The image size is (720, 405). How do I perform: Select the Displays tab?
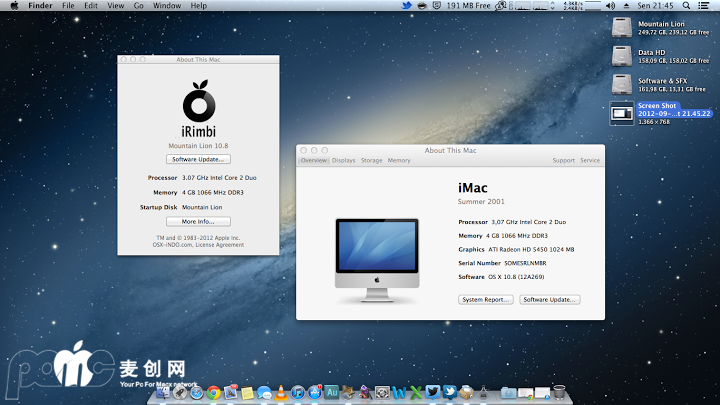pyautogui.click(x=344, y=160)
